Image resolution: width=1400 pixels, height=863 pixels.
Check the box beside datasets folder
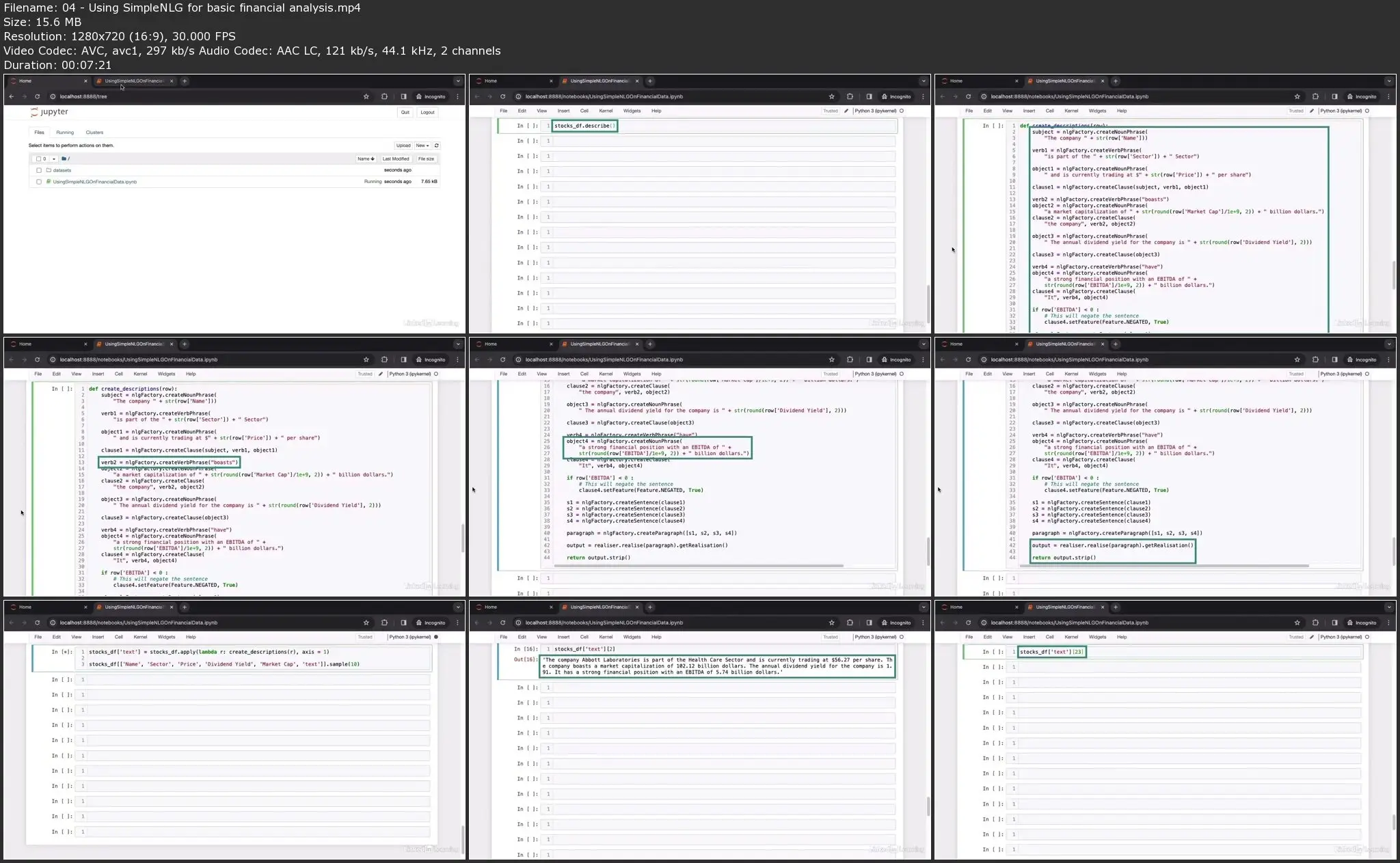[x=39, y=170]
